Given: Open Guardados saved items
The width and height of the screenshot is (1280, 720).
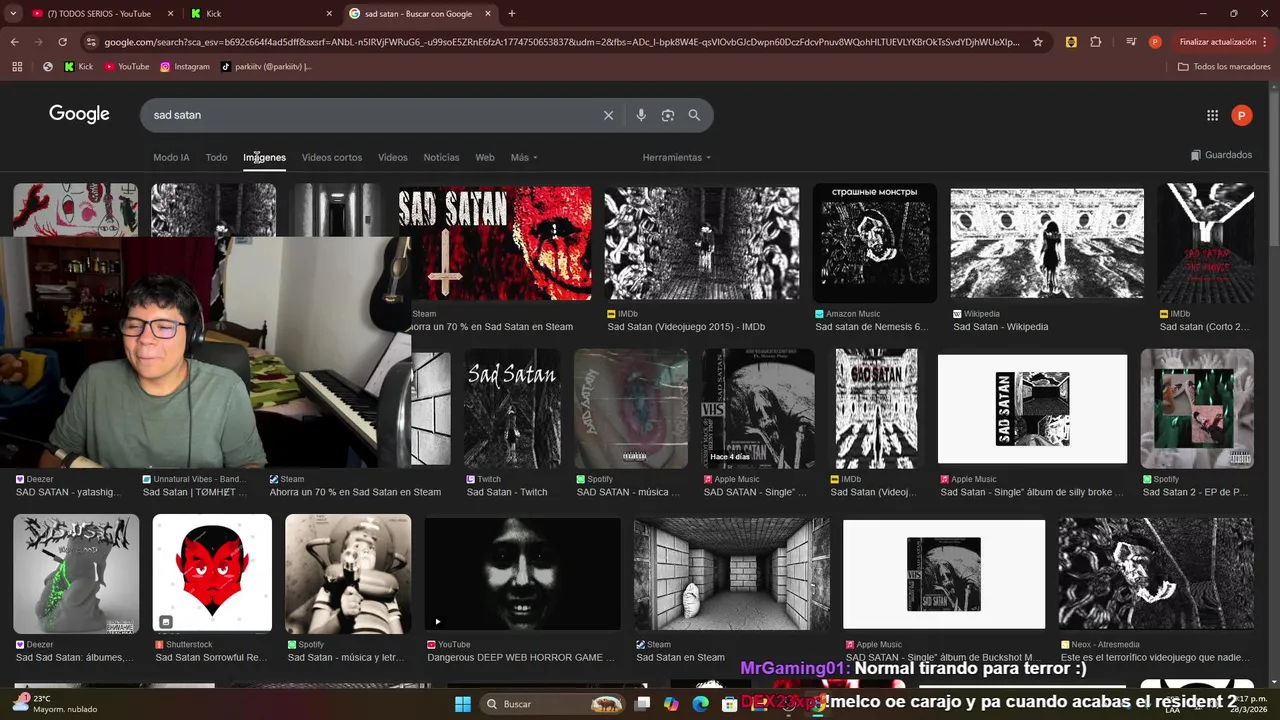Looking at the screenshot, I should click(x=1221, y=155).
